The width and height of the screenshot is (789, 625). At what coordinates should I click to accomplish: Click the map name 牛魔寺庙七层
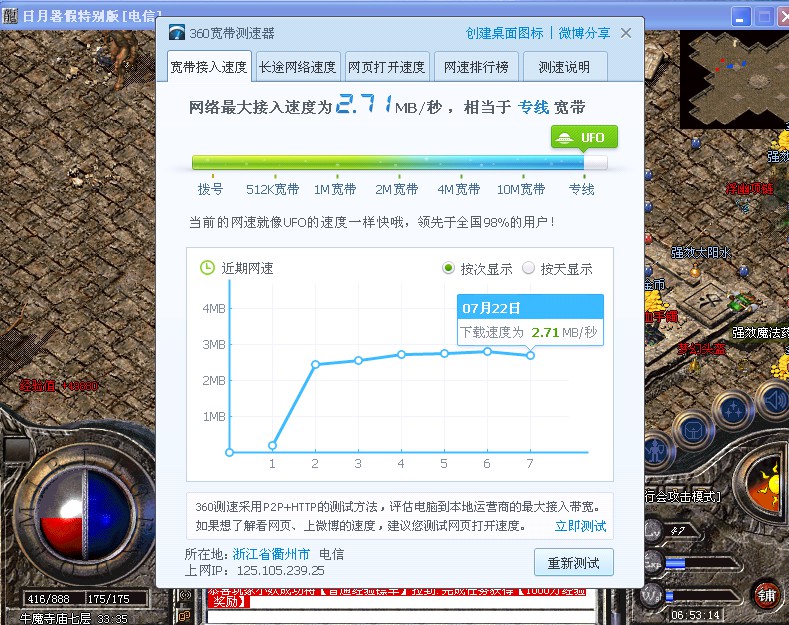[55, 618]
